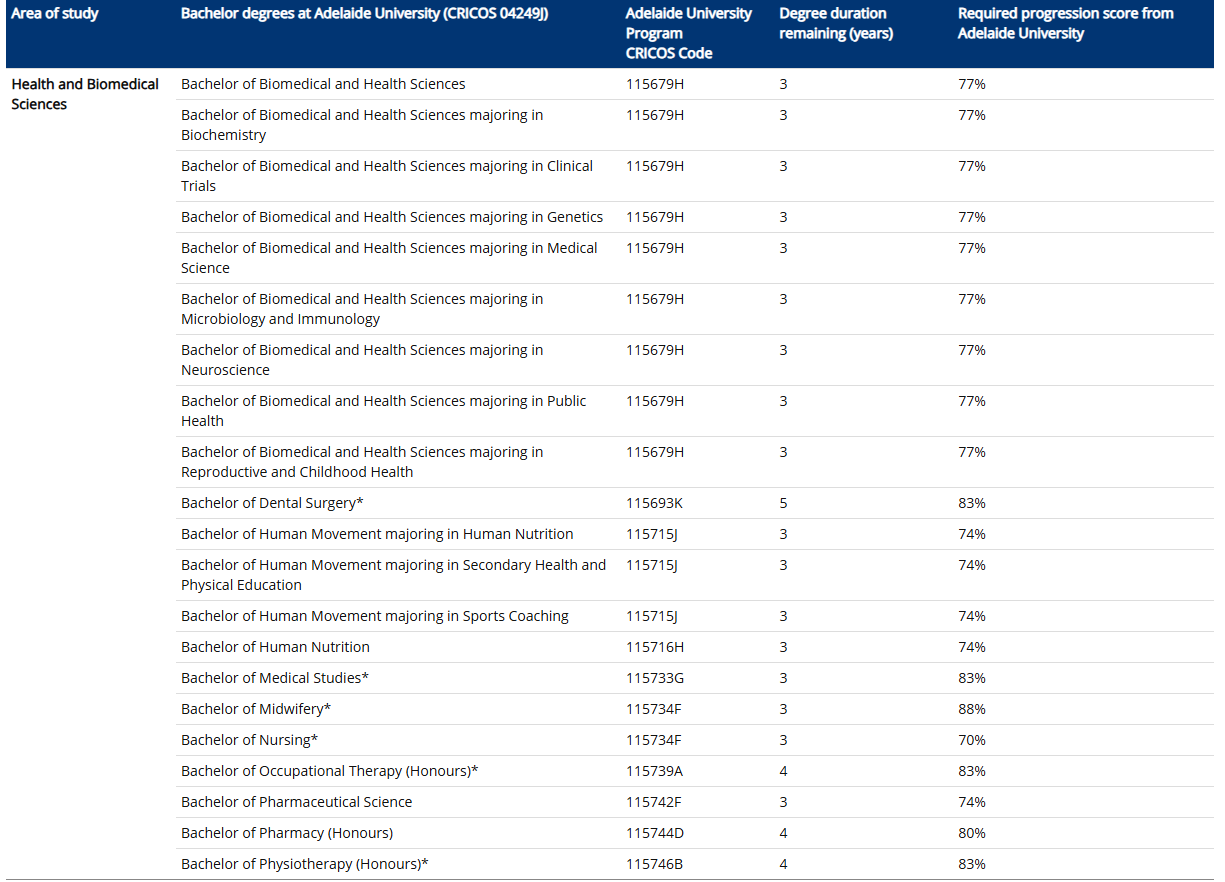Select the 4-year duration for Physiotherapy
The height and width of the screenshot is (882, 1225).
pos(784,864)
